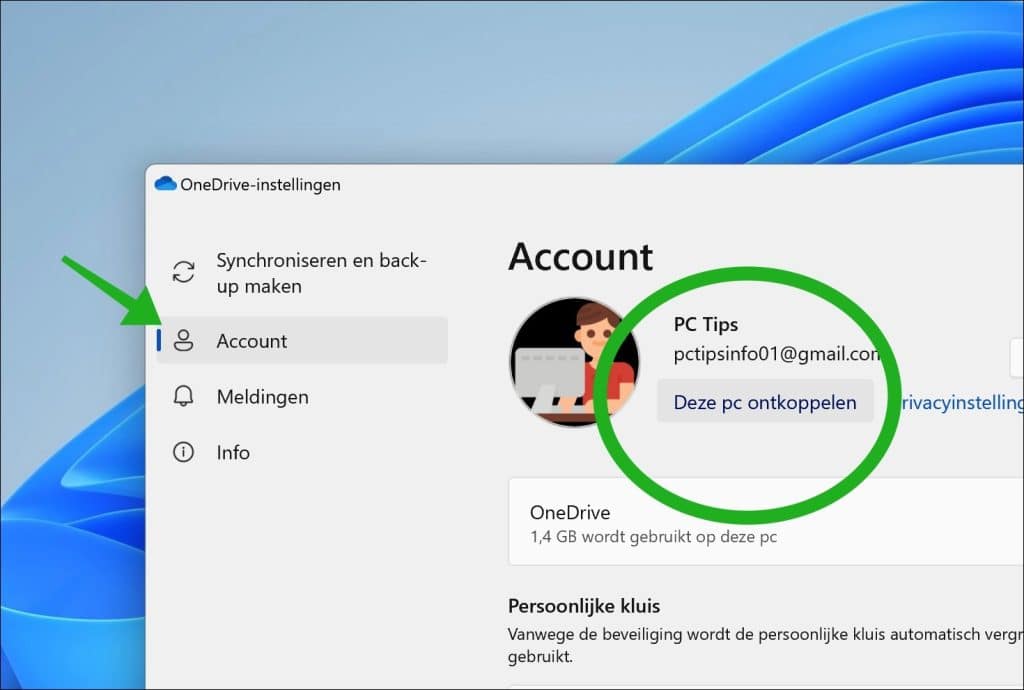
Task: Open Synchroniseren en back-up maken section
Action: coord(302,273)
